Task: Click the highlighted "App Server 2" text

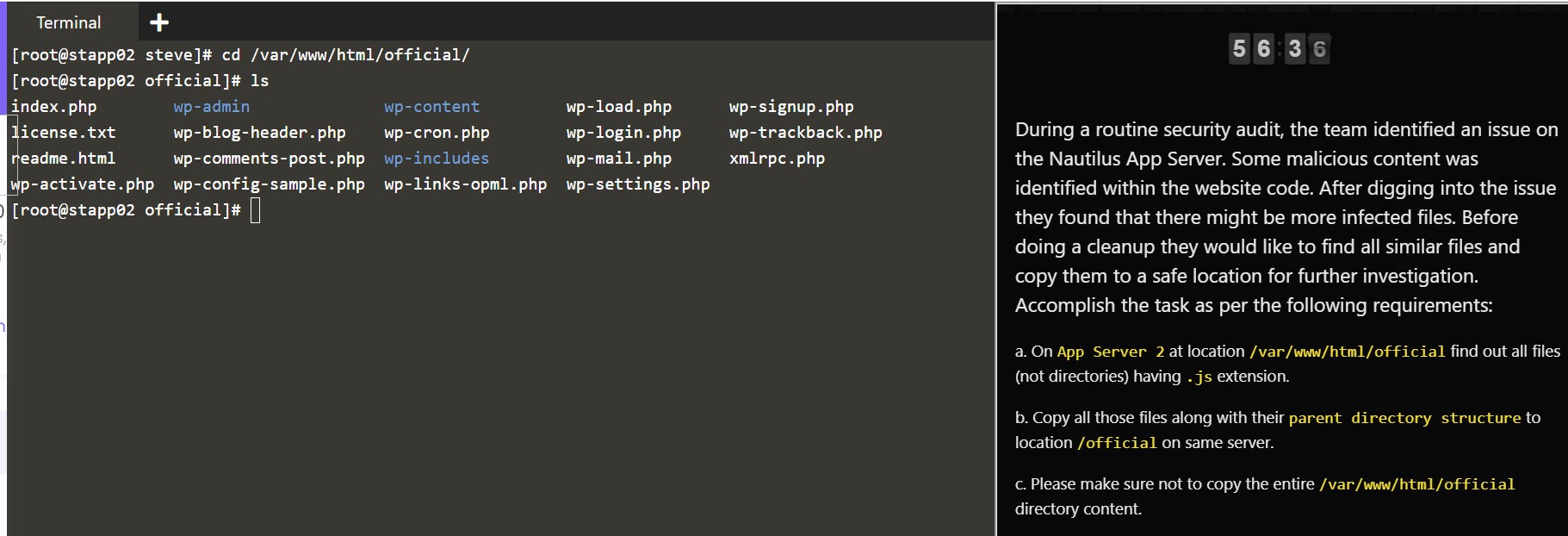Action: (1110, 352)
